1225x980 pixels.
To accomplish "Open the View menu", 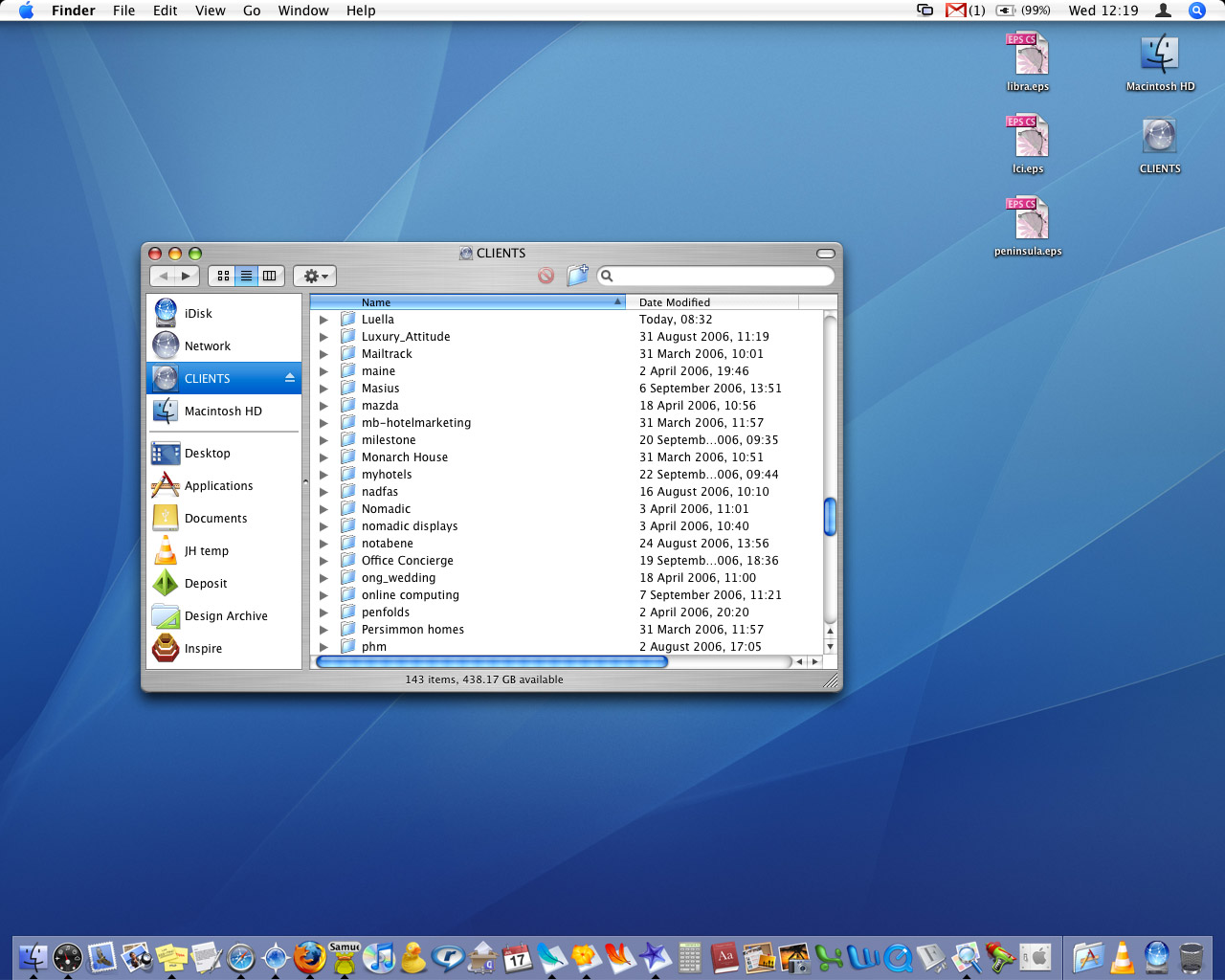I will 211,11.
